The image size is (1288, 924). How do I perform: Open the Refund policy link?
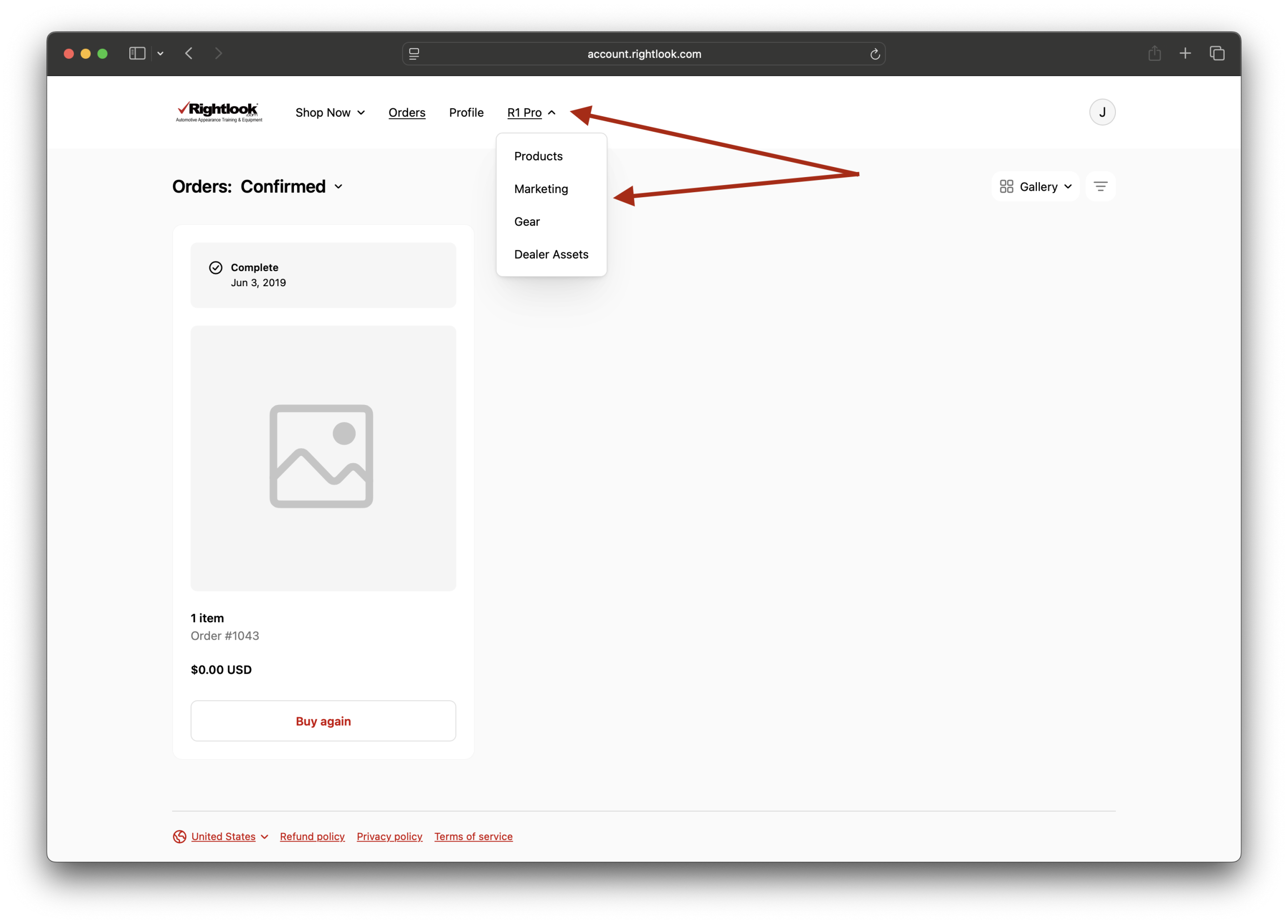312,836
